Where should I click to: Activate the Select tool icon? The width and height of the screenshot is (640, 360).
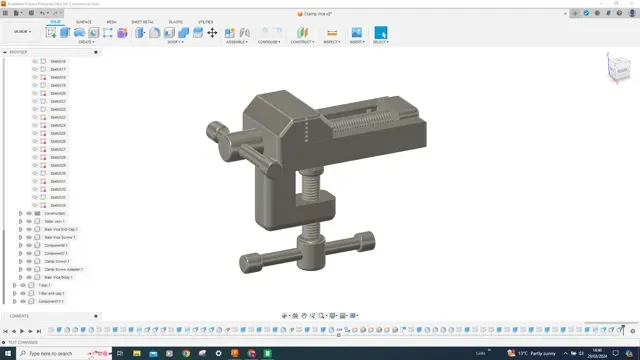pos(381,33)
